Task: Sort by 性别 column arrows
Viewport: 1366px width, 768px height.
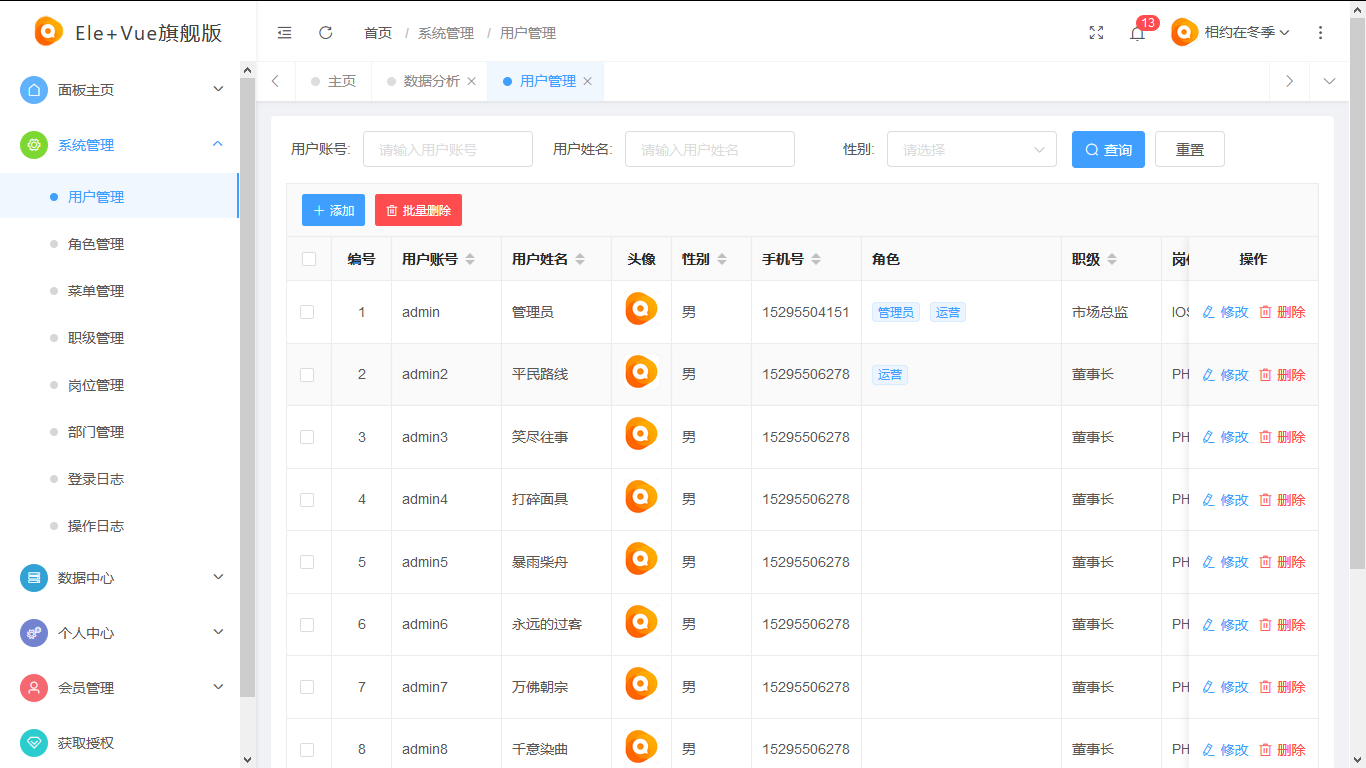Action: (x=722, y=259)
